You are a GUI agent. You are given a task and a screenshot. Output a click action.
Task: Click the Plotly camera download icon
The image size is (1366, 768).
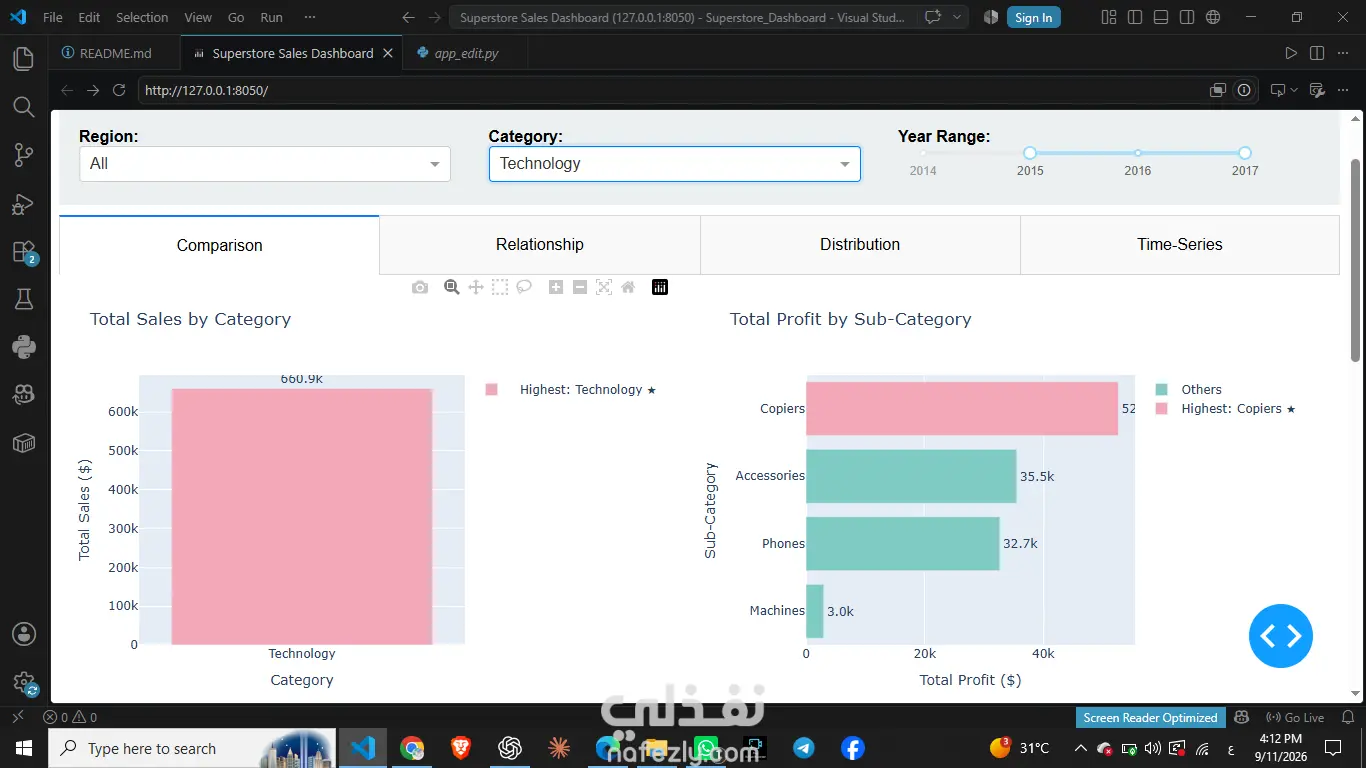pyautogui.click(x=420, y=287)
